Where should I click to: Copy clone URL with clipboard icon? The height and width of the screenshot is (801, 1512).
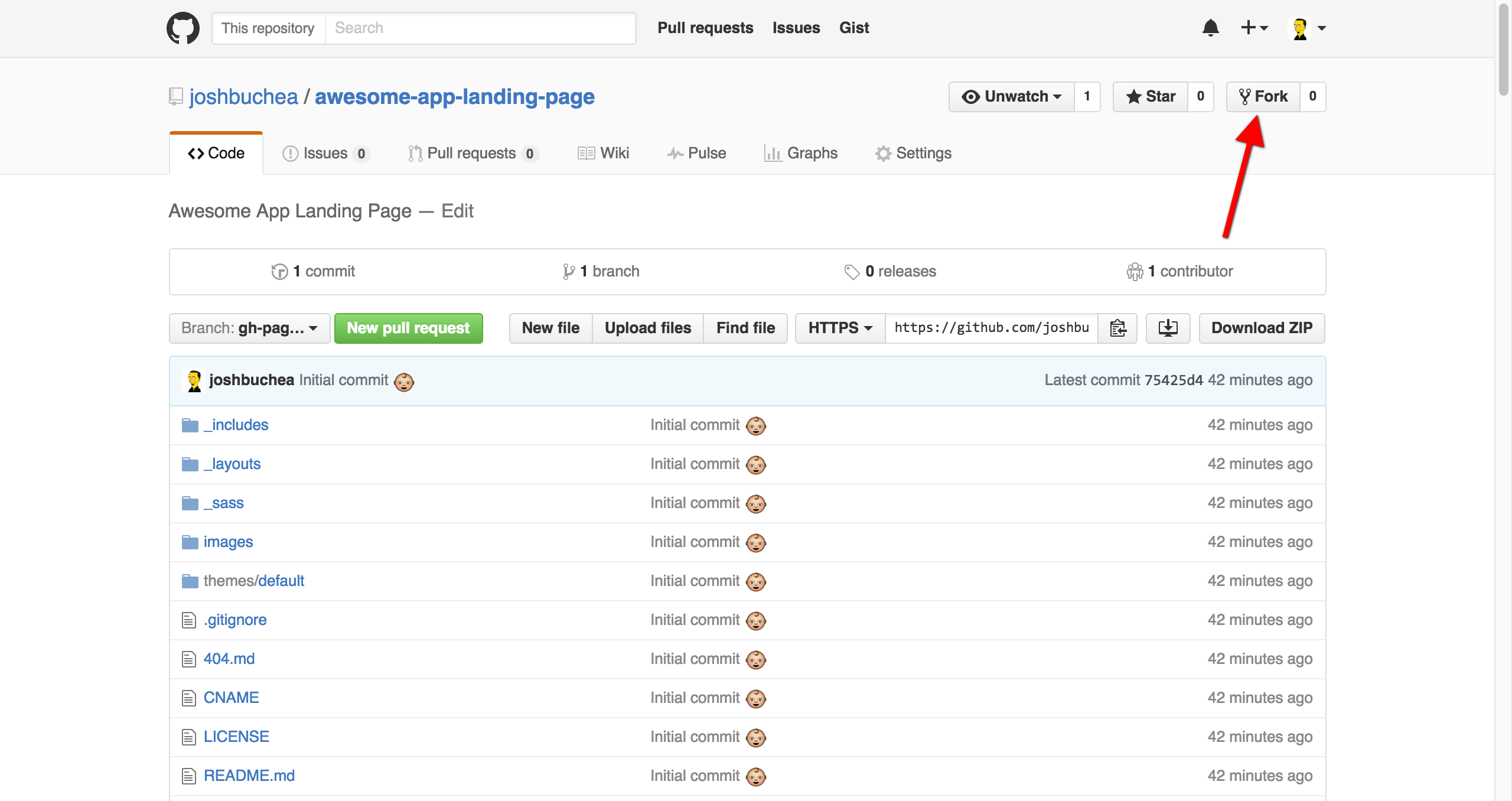pos(1117,328)
